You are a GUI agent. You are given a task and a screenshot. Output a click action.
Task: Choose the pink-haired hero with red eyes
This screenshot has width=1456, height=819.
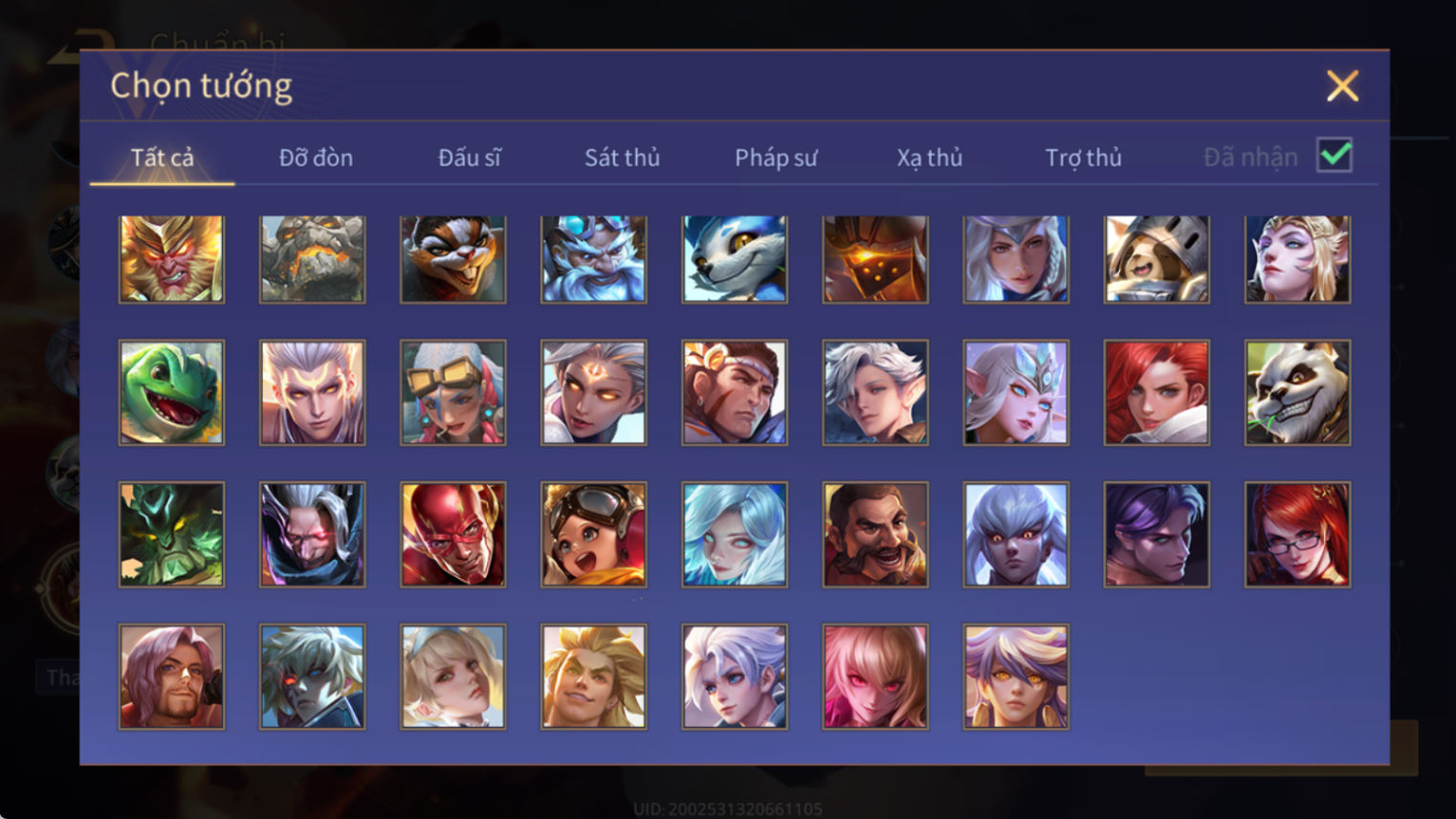[x=874, y=676]
